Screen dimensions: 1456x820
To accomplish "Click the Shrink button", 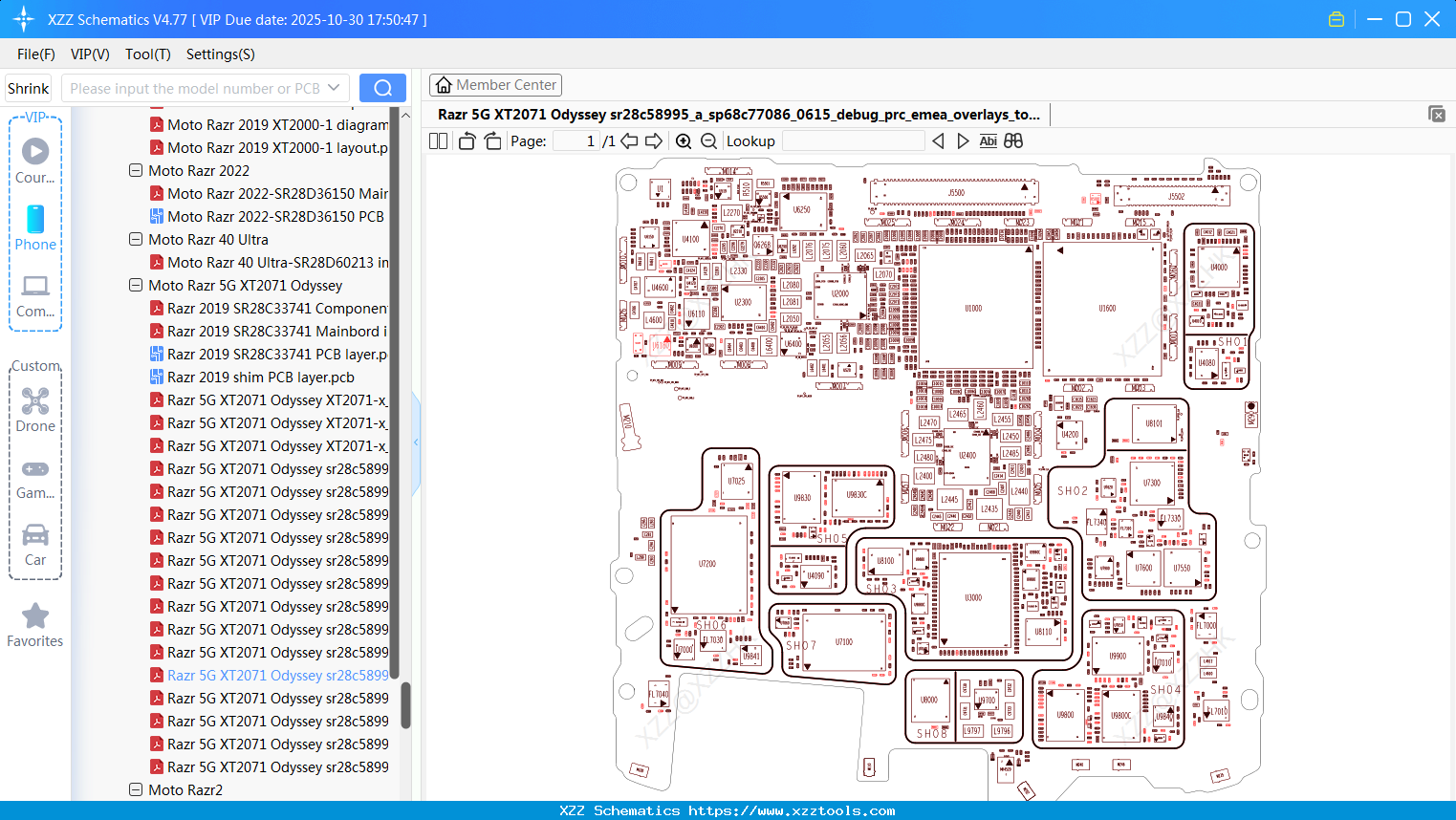I will (x=27, y=87).
